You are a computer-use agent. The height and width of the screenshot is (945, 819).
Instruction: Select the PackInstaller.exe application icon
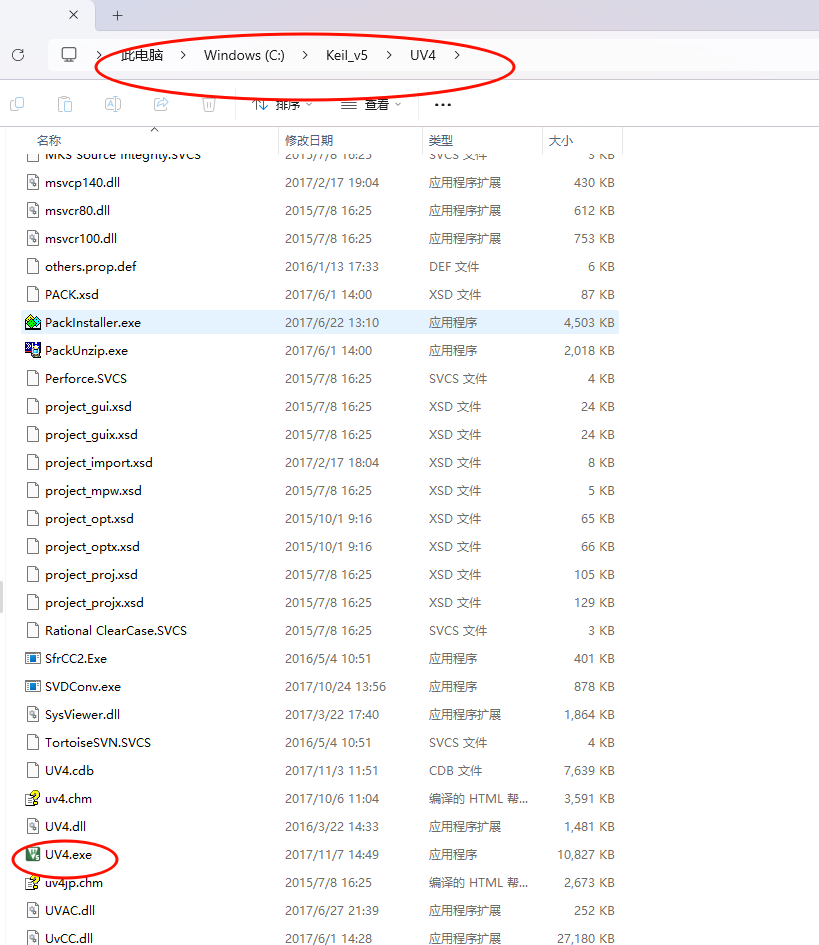[33, 322]
